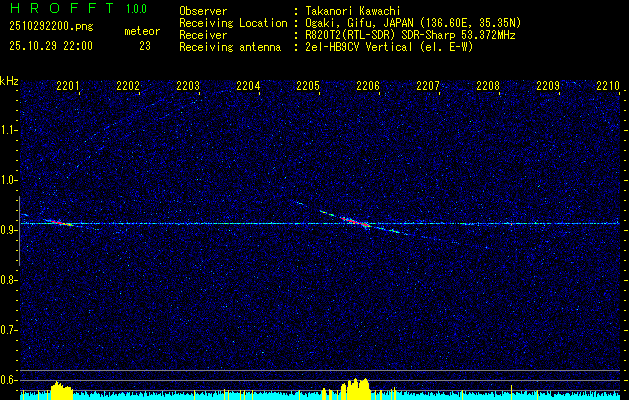Click the HROFFT title text
The width and height of the screenshot is (629, 400).
(x=56, y=9)
